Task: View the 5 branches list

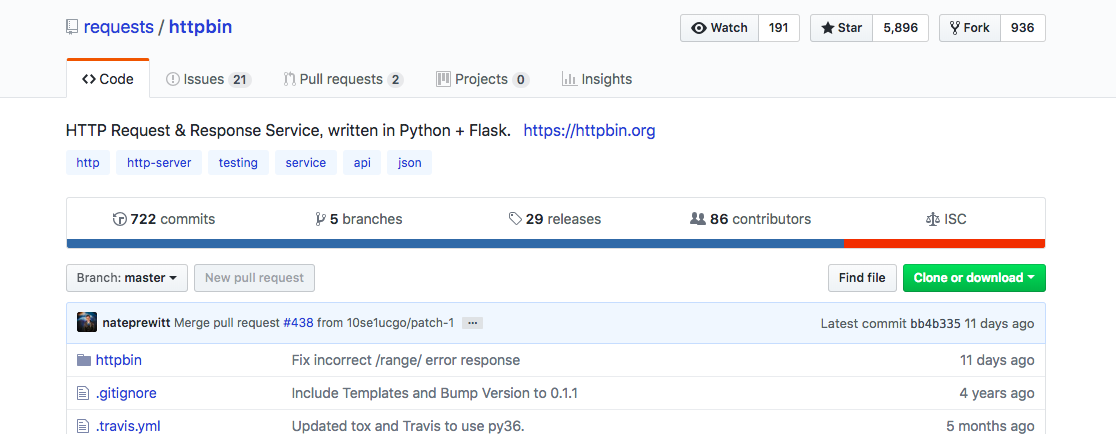Action: pyautogui.click(x=359, y=219)
